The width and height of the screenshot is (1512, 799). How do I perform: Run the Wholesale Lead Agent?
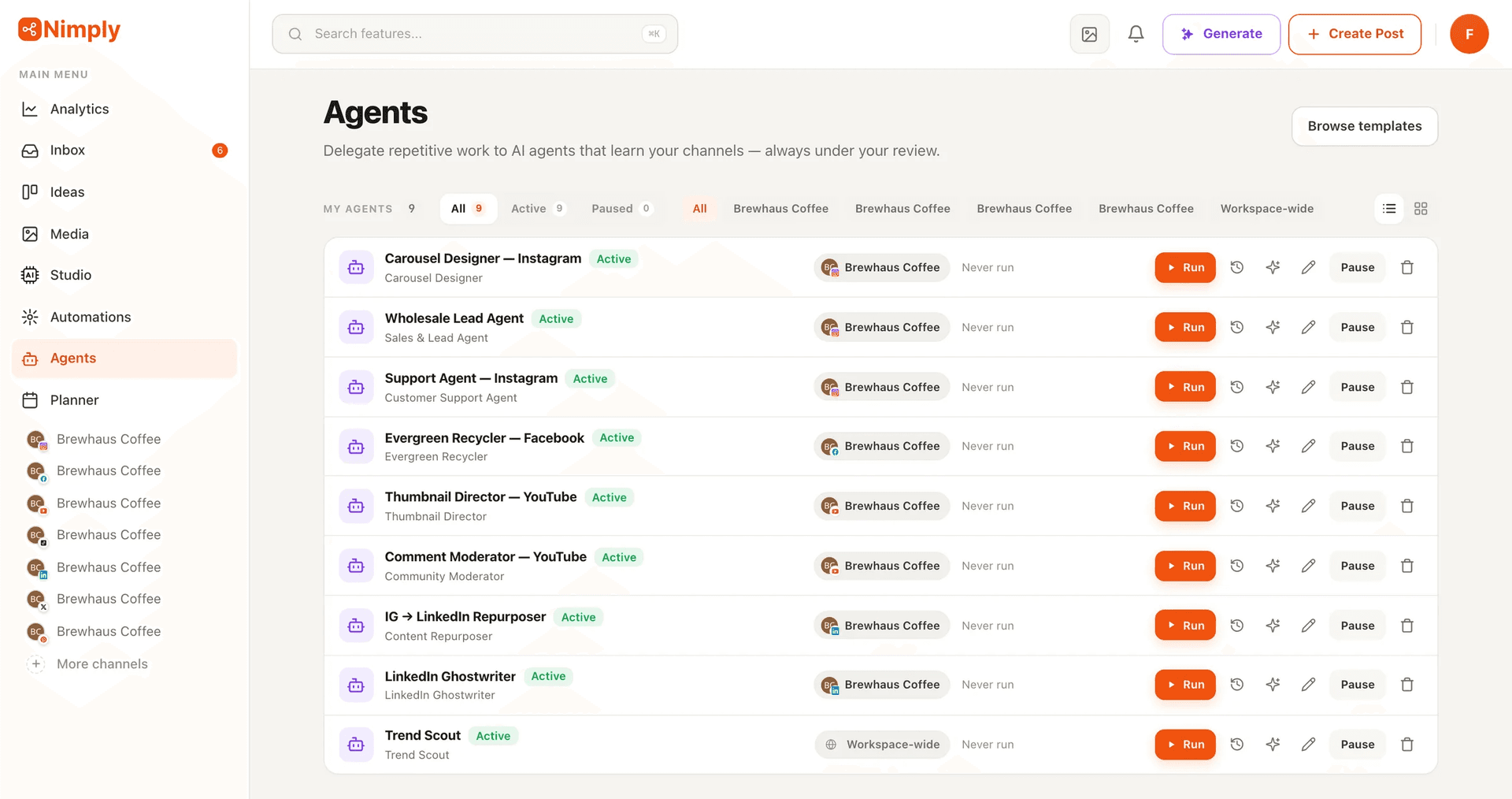coord(1185,327)
